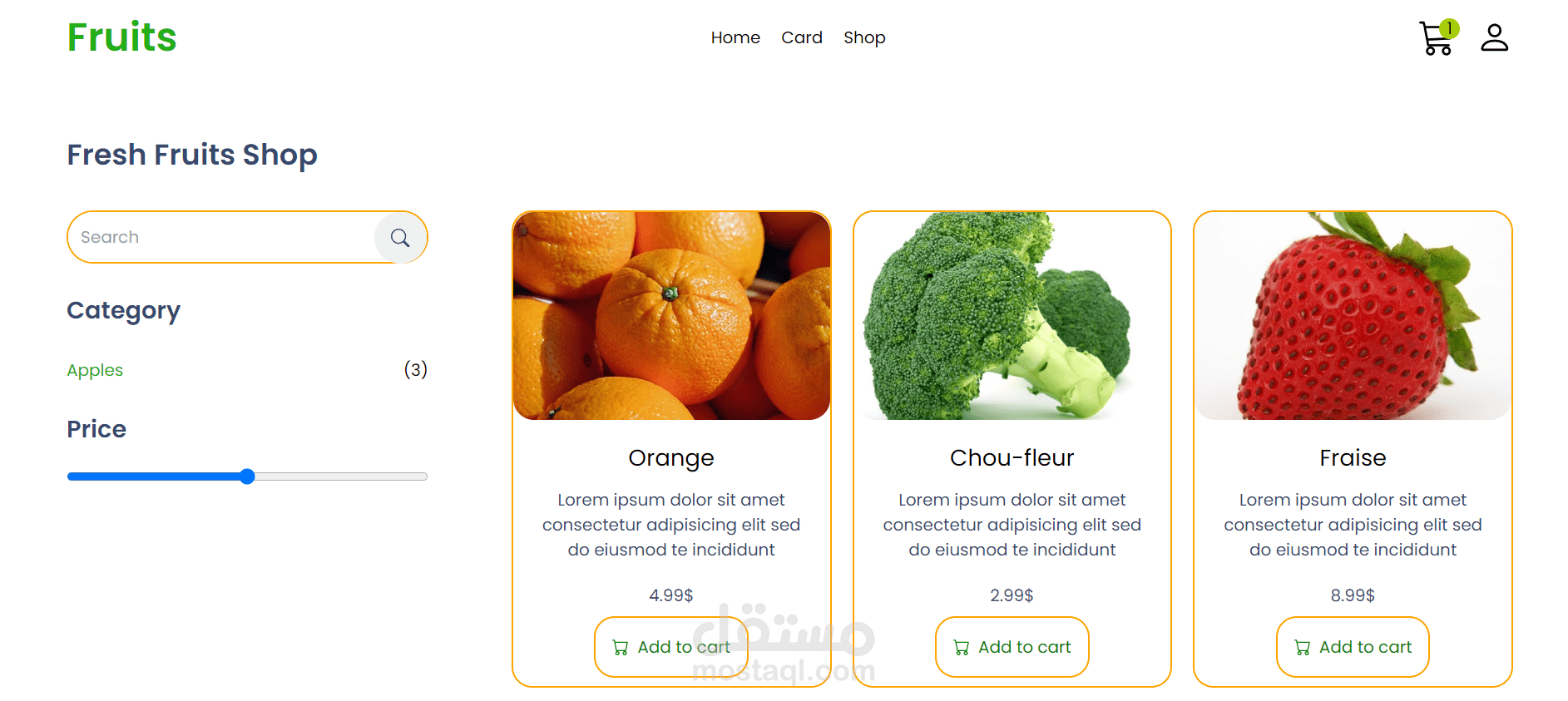Focus the Search input field
Image resolution: width=1568 pixels, height=701 pixels.
(221, 237)
